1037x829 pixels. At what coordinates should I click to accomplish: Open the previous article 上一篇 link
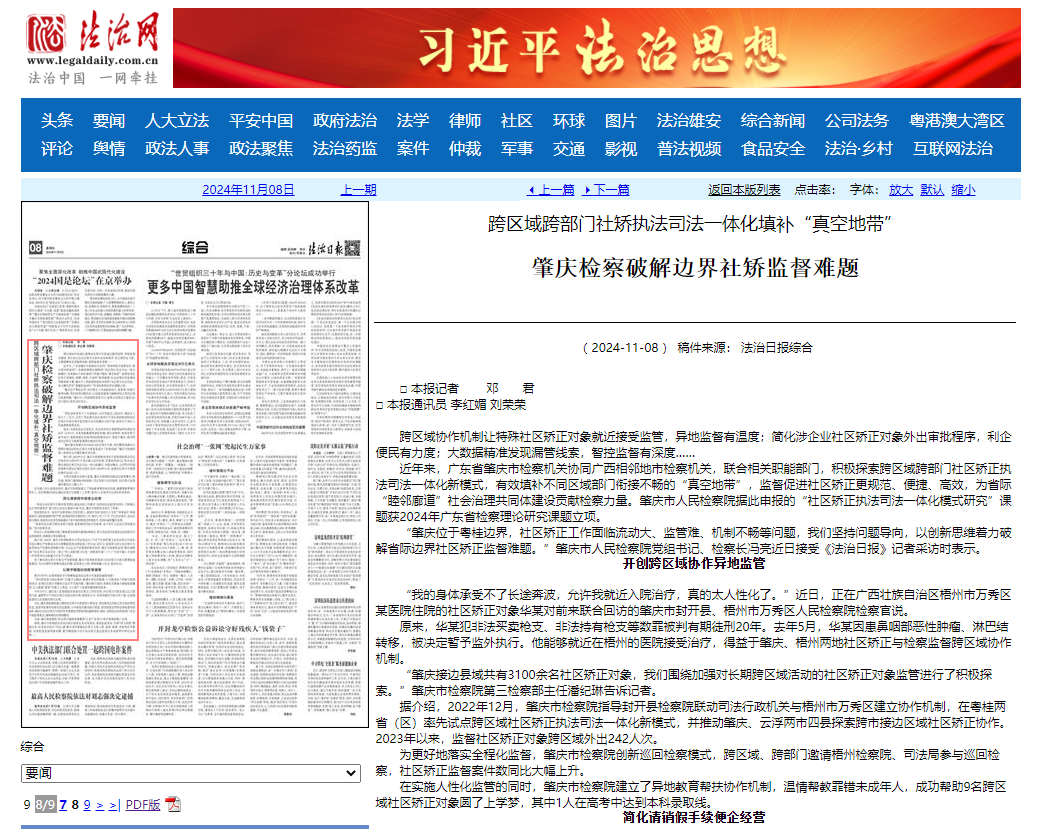point(551,189)
